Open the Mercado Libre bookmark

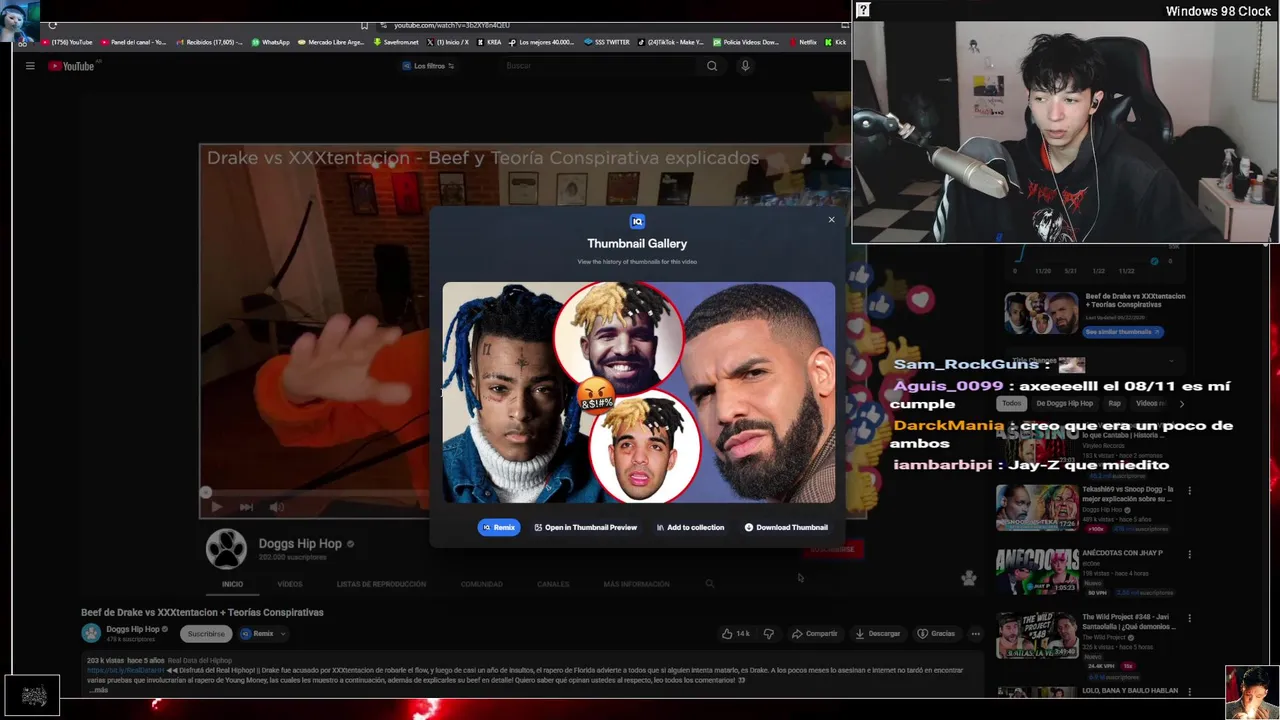(331, 42)
